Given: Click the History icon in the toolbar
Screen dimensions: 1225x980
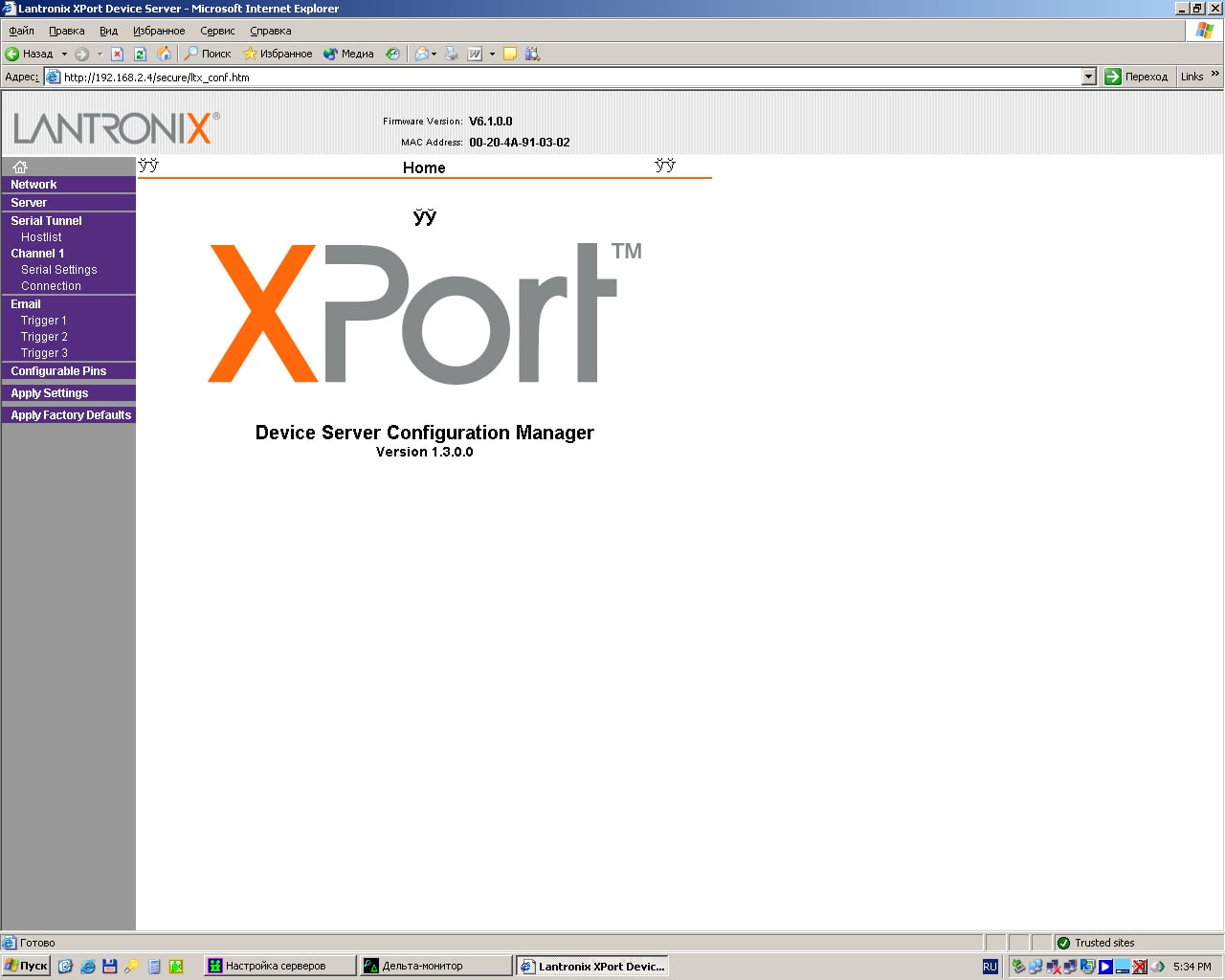Looking at the screenshot, I should tap(392, 54).
